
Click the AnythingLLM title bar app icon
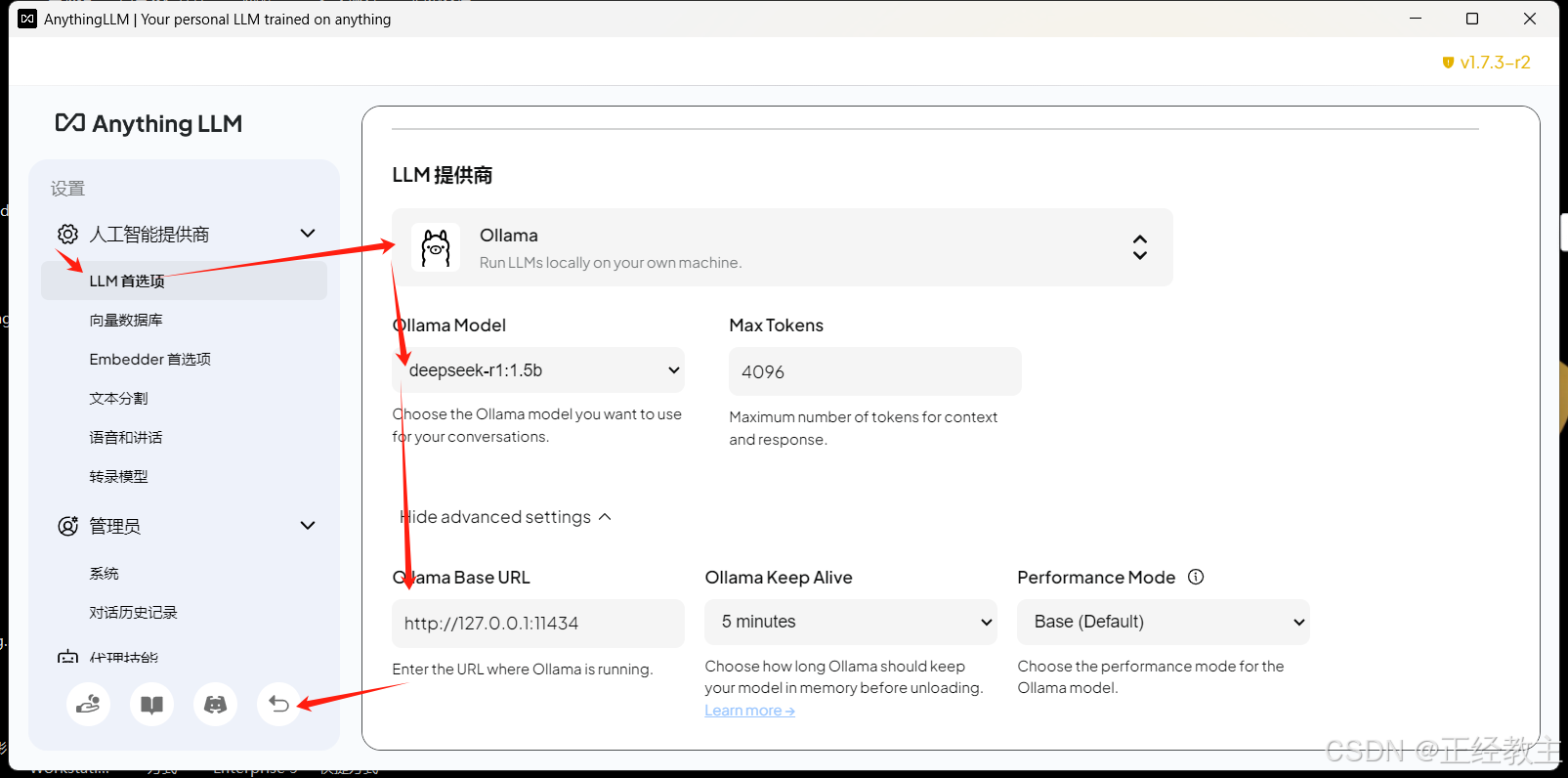27,19
